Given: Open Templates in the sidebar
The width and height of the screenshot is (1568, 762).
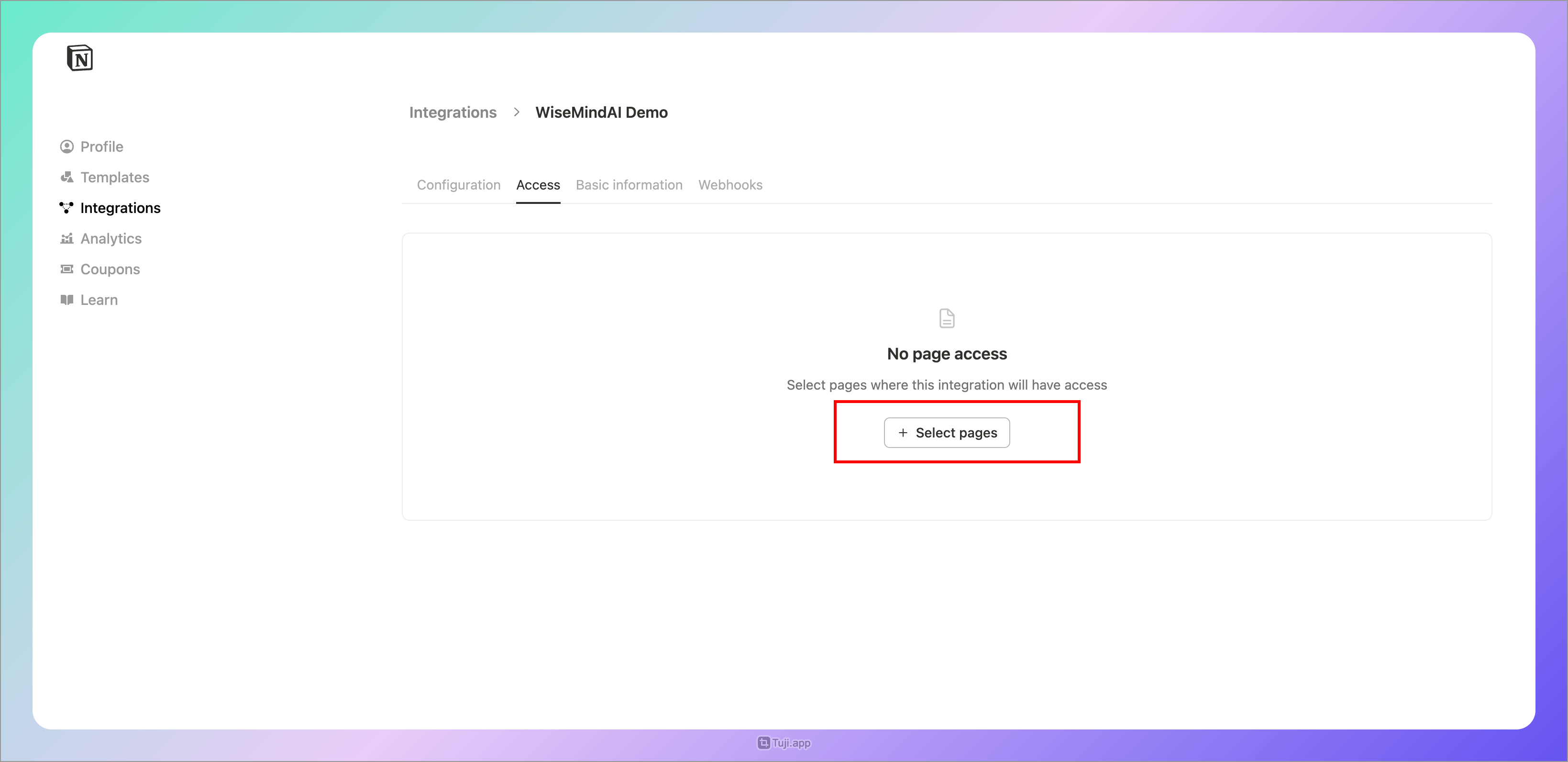Looking at the screenshot, I should pyautogui.click(x=114, y=177).
